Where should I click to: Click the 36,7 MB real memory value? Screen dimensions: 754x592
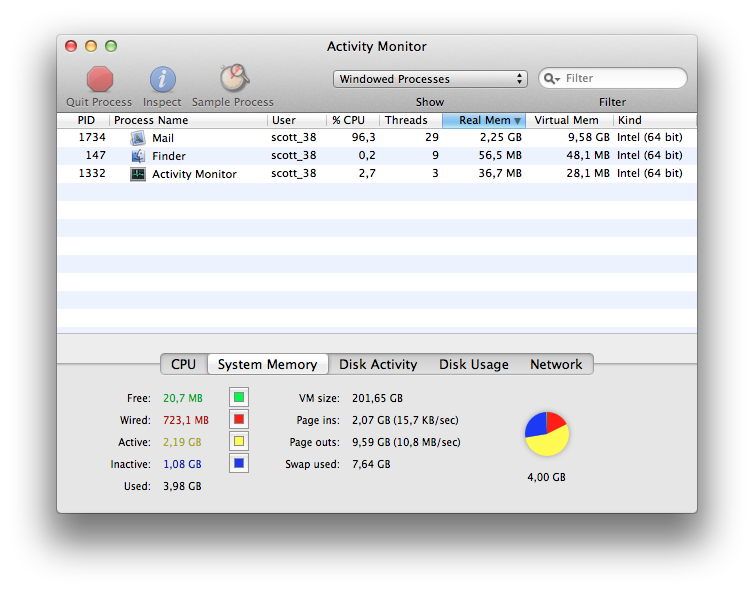[500, 173]
